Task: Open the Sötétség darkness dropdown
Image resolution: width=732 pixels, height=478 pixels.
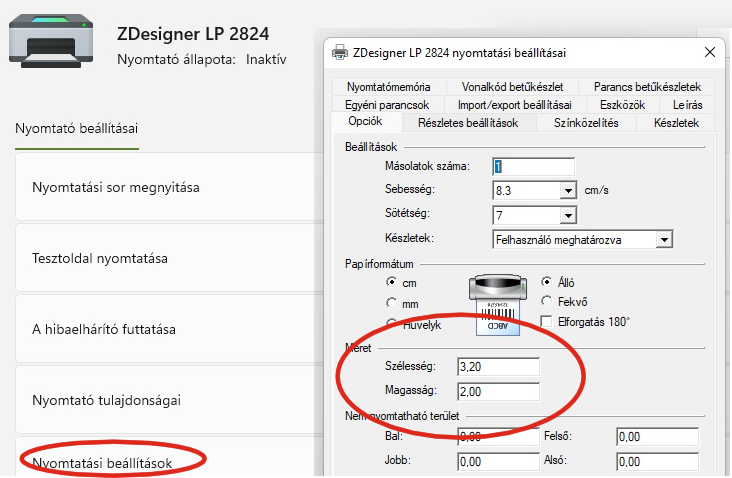Action: (568, 215)
